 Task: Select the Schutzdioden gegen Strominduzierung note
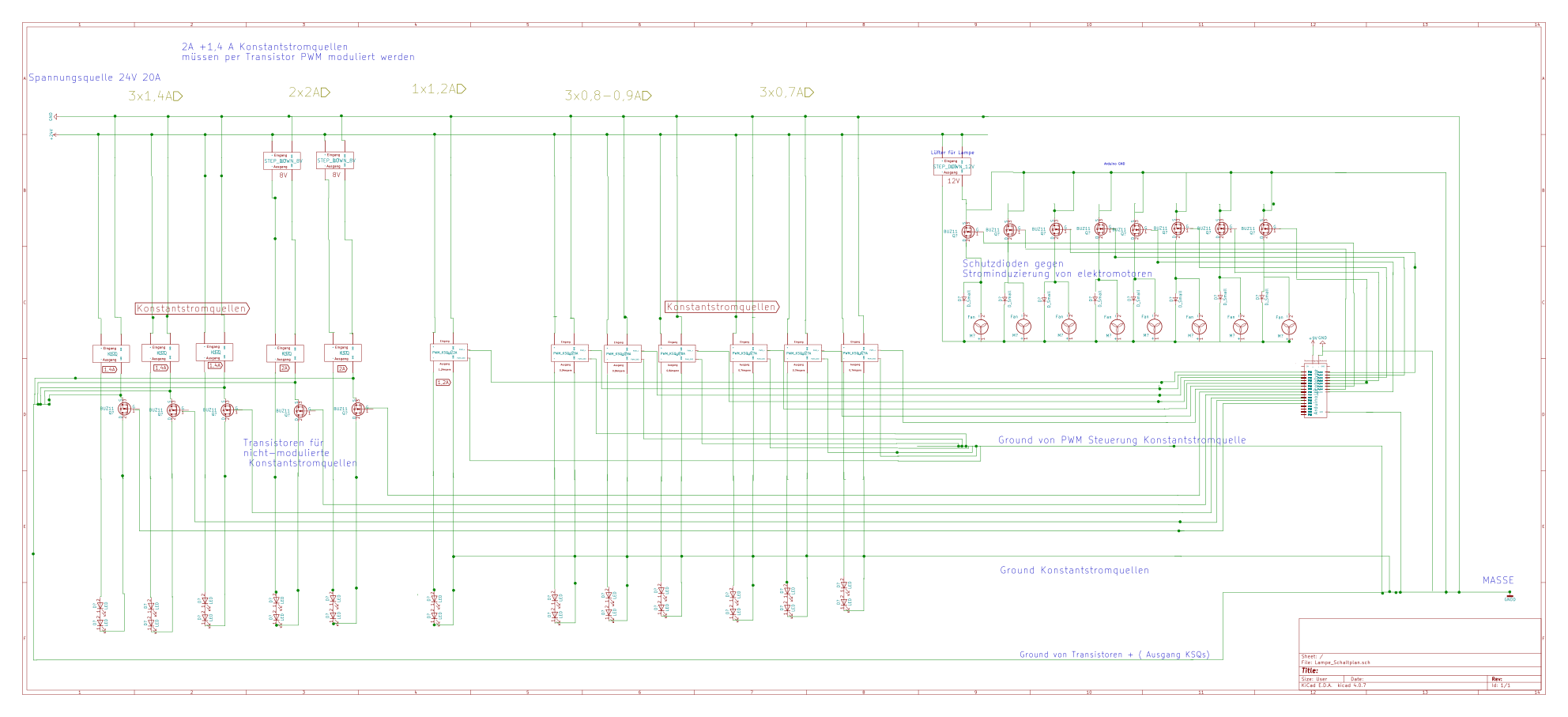[x=1057, y=269]
